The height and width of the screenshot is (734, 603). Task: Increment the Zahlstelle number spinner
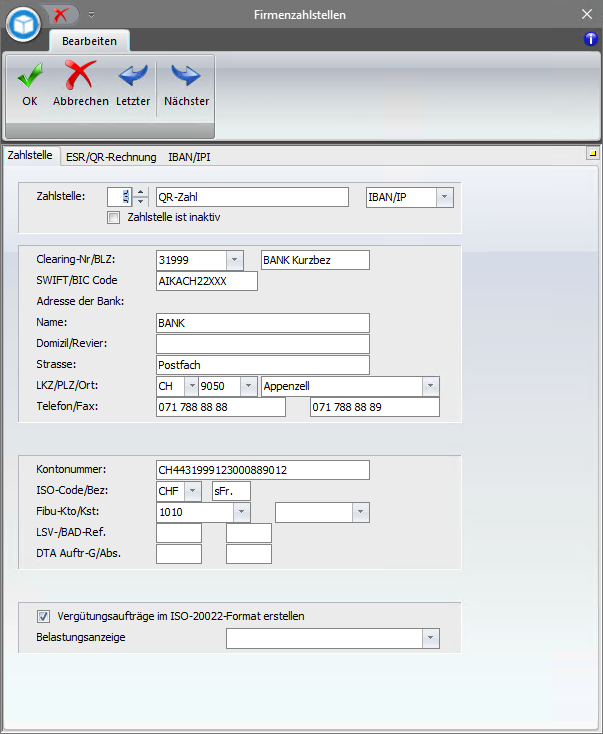140,192
